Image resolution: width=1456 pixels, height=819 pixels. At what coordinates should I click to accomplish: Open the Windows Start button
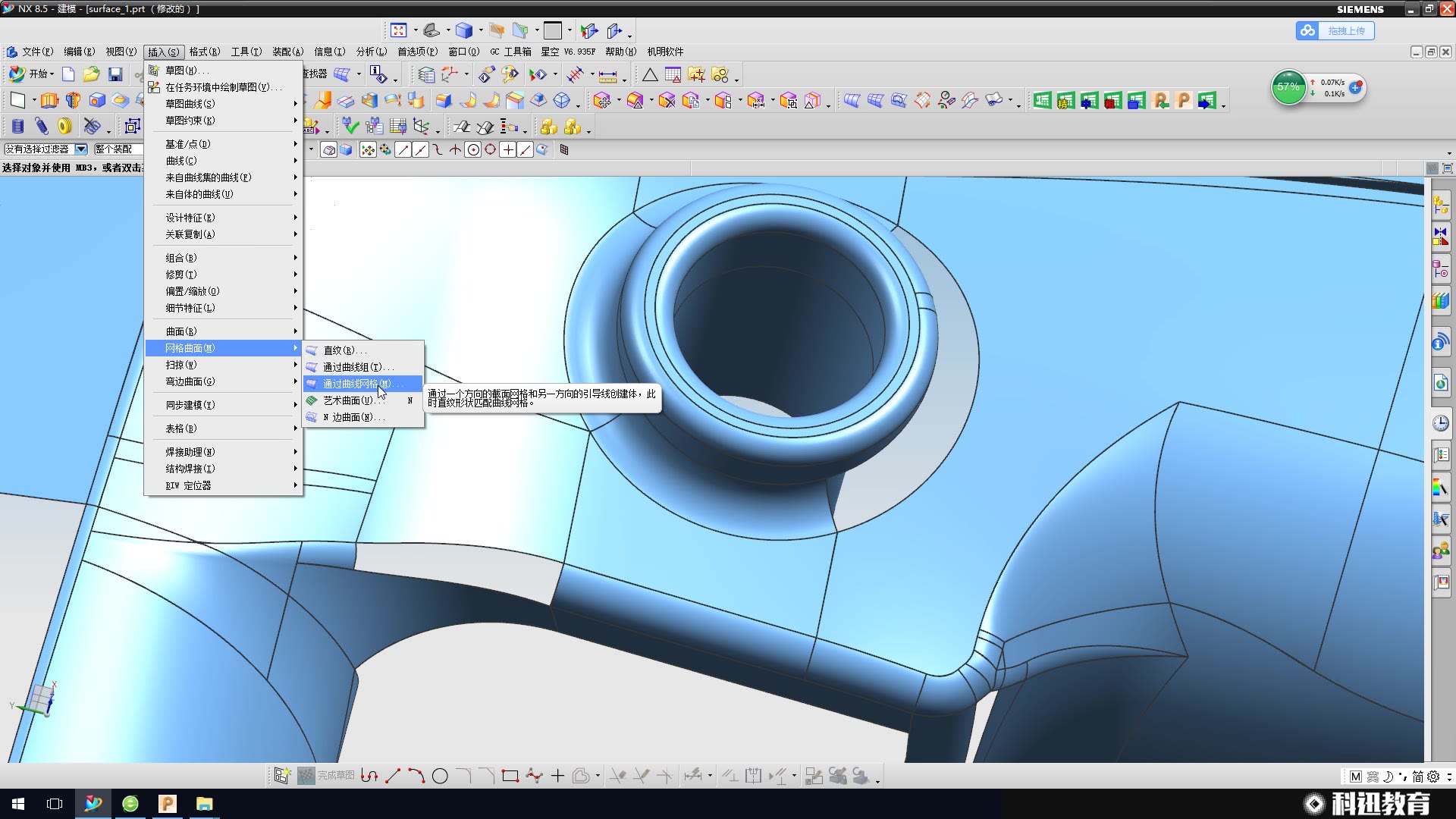[x=18, y=804]
